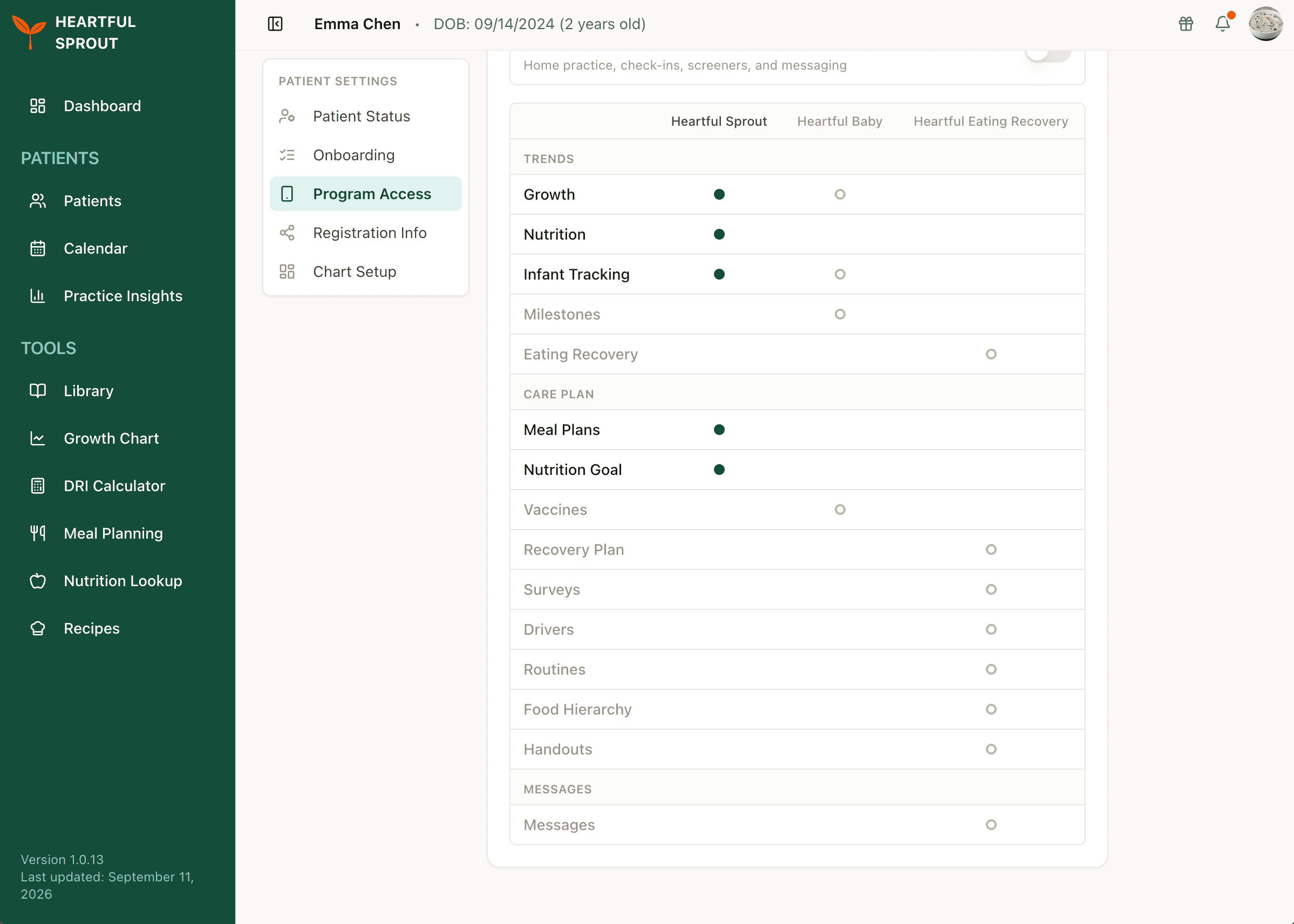This screenshot has height=924, width=1294.
Task: Select Heartful Baby for Milestones
Action: 840,314
